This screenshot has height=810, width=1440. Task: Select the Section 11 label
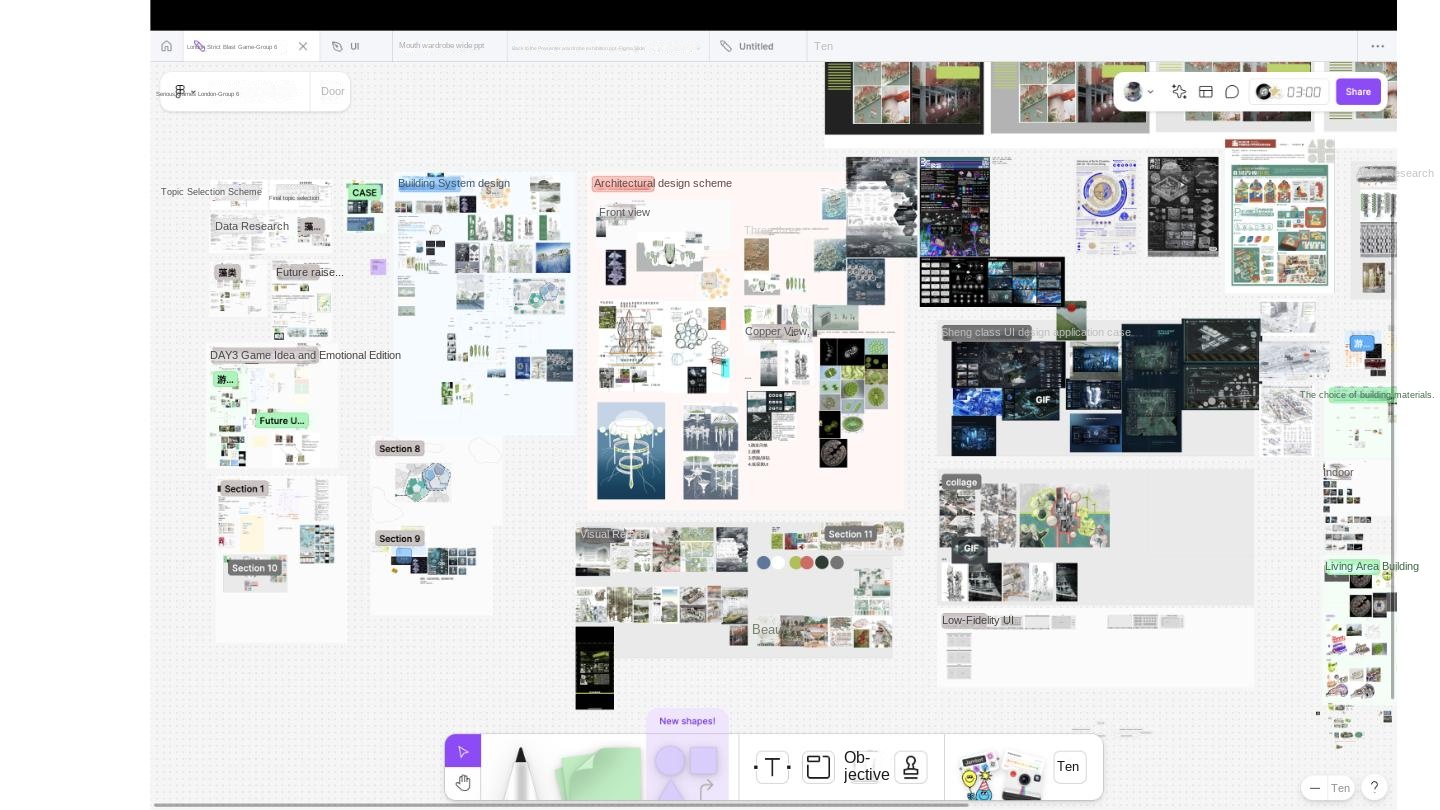point(850,534)
